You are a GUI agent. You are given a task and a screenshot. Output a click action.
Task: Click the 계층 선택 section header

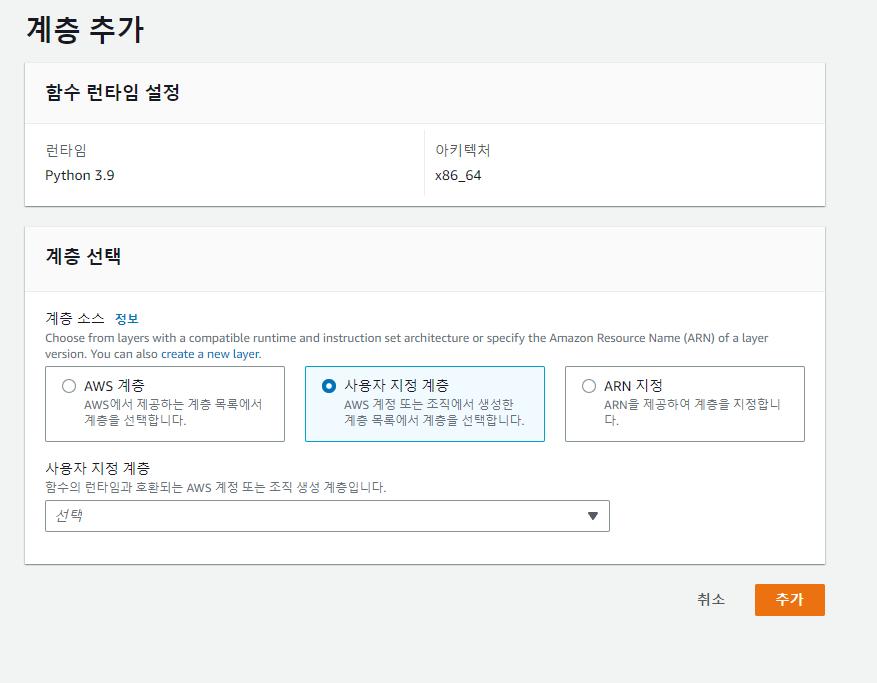point(83,256)
